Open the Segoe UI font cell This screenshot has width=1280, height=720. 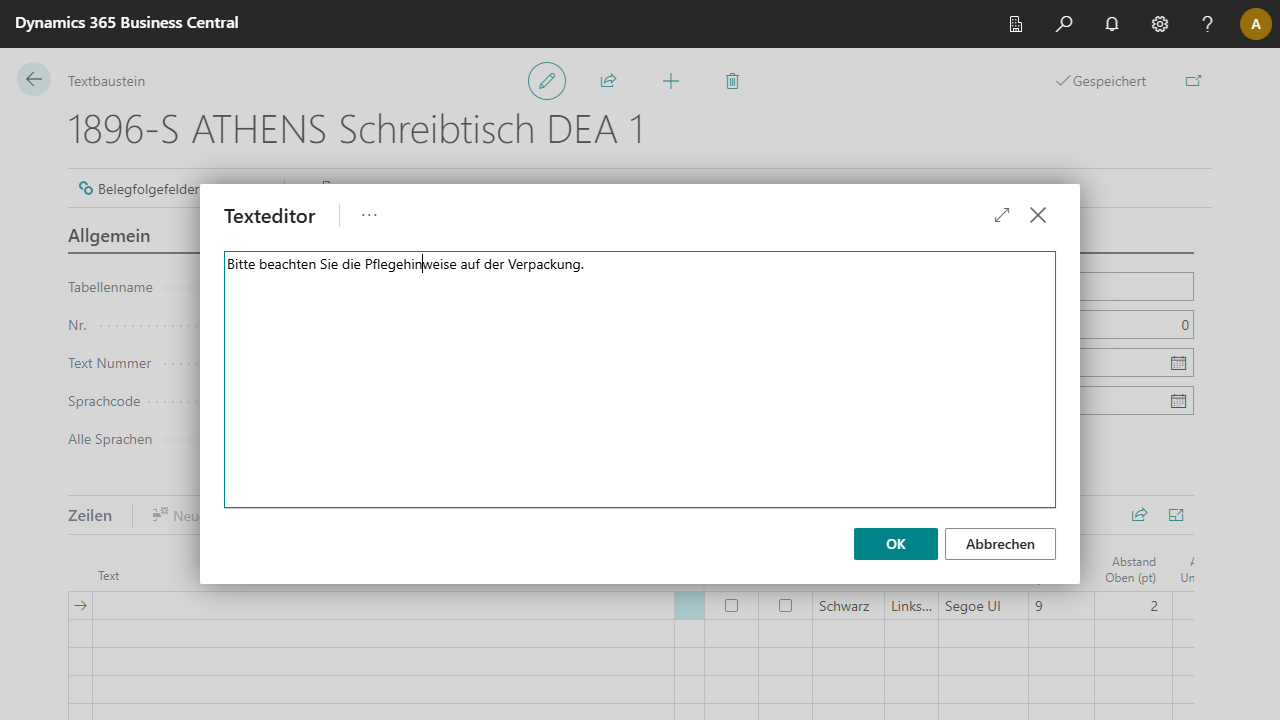tap(982, 606)
